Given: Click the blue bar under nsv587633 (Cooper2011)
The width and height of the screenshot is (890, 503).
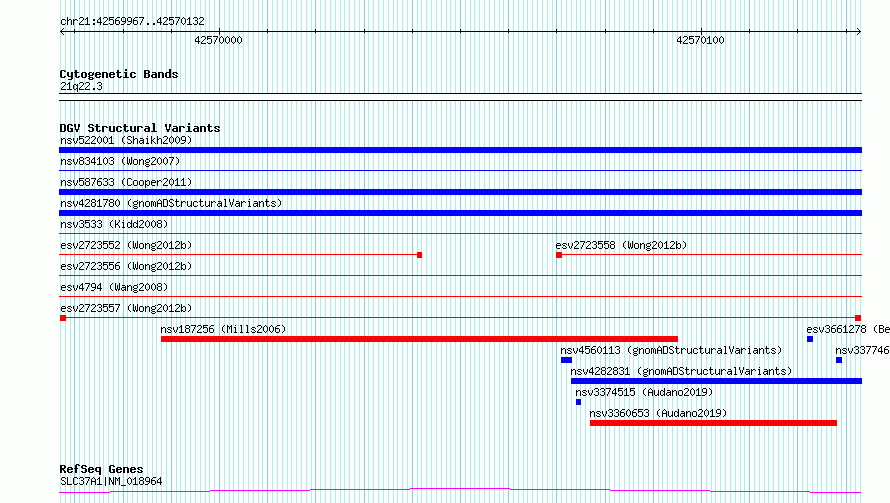Looking at the screenshot, I should coord(460,192).
